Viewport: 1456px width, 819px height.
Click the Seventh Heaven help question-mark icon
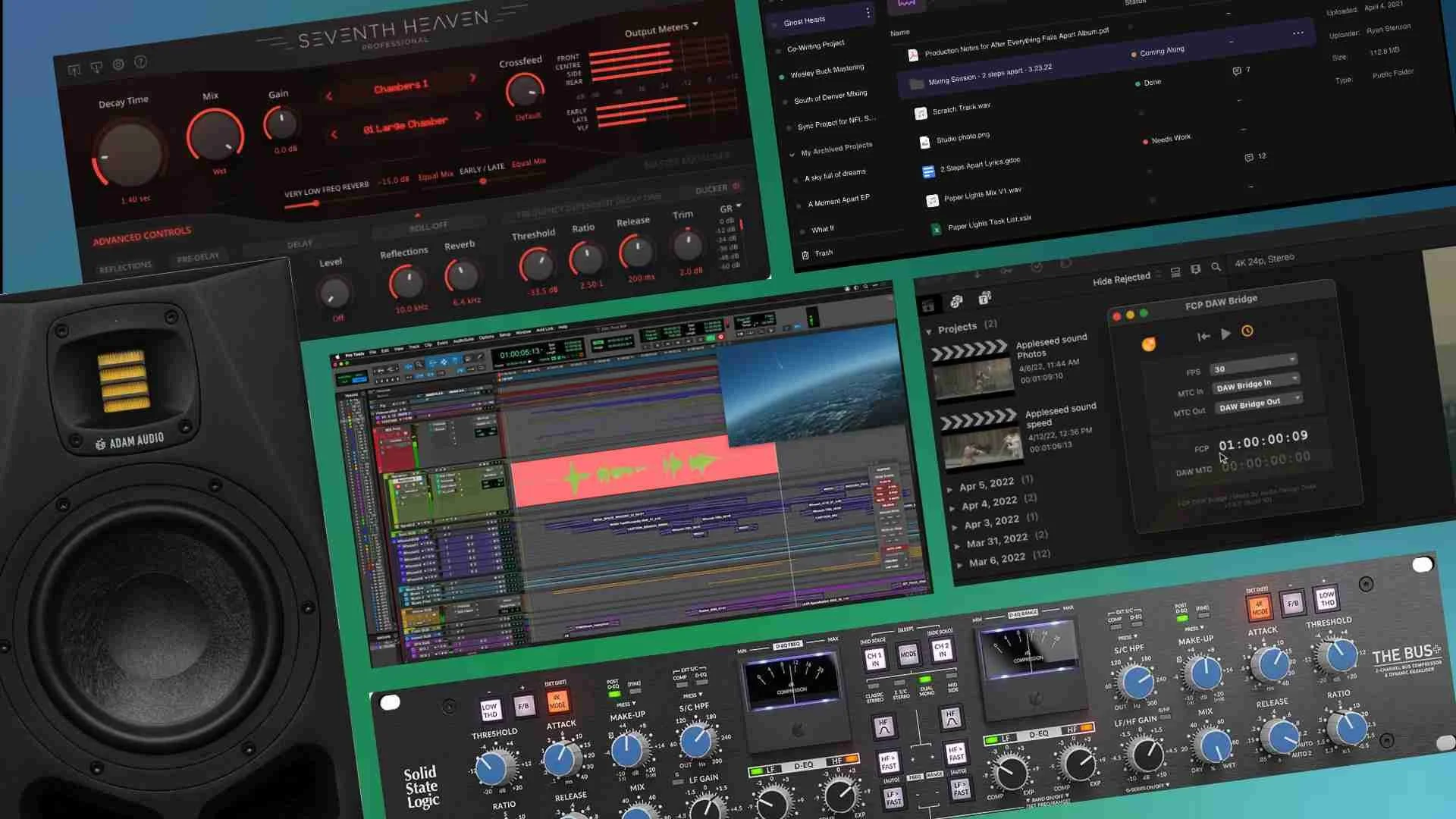point(141,62)
